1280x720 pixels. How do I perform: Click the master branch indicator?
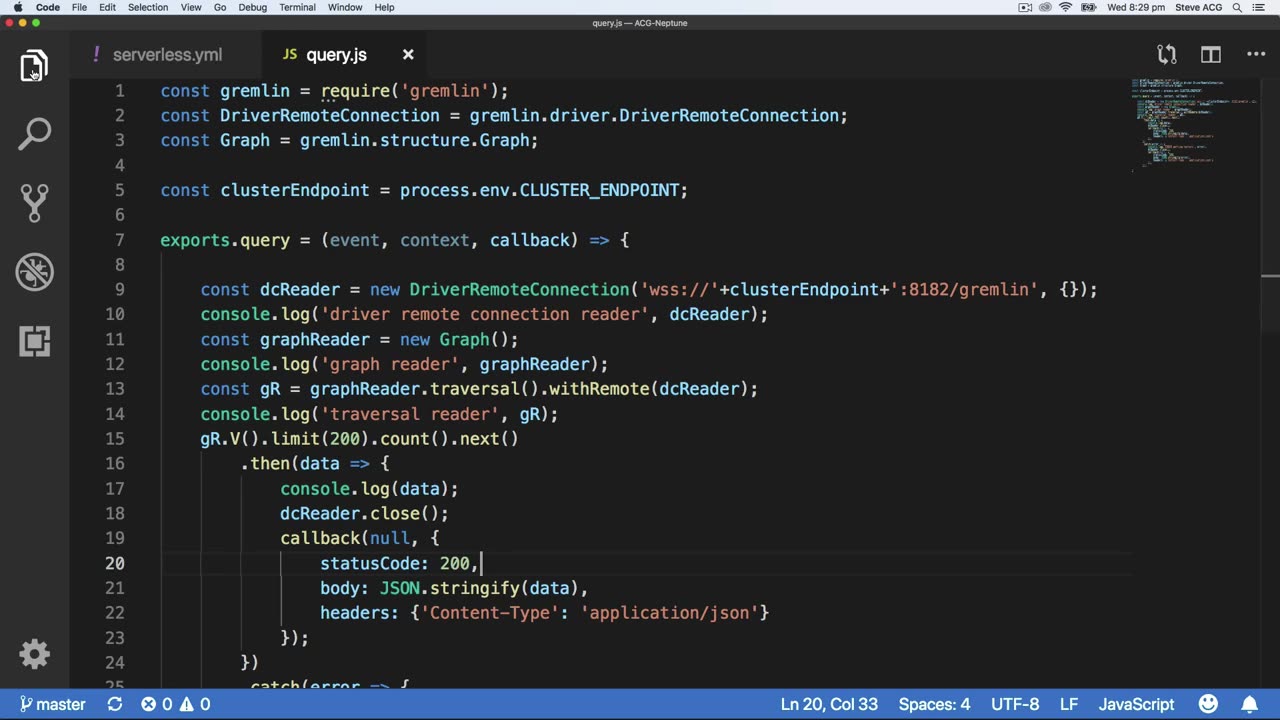pyautogui.click(x=52, y=704)
